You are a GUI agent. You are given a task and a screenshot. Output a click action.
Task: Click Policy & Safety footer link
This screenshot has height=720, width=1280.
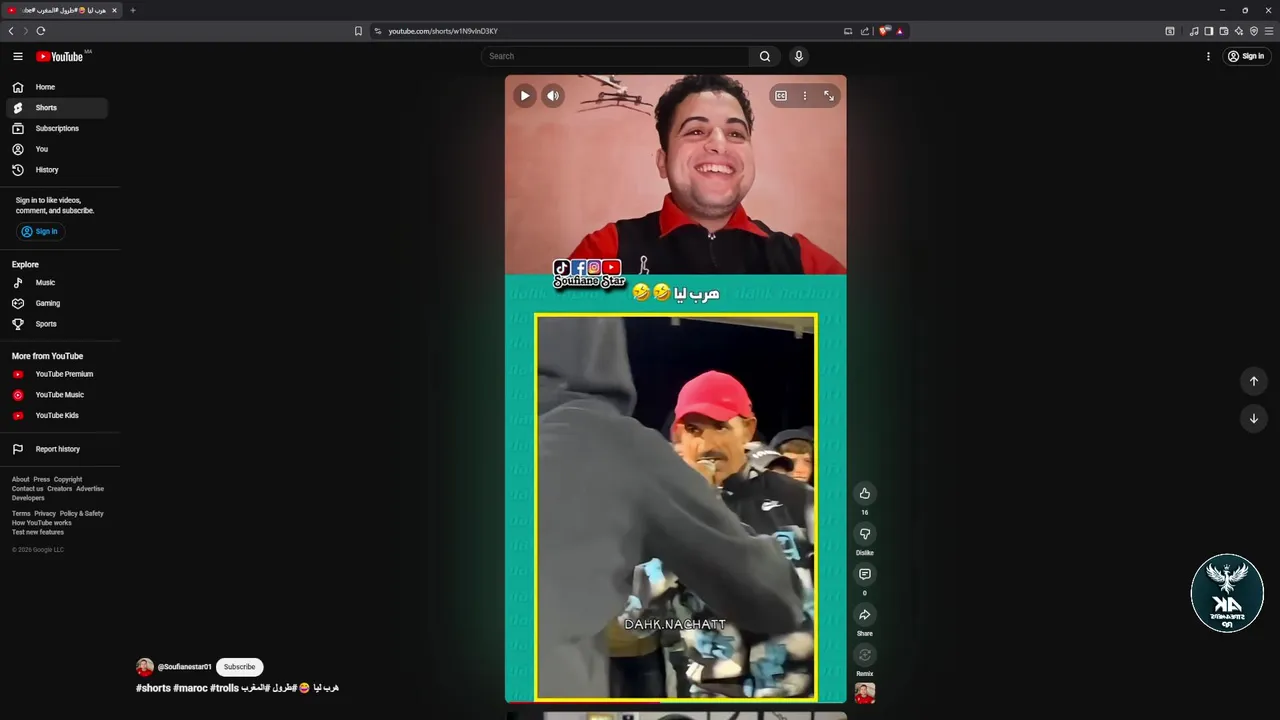(82, 513)
